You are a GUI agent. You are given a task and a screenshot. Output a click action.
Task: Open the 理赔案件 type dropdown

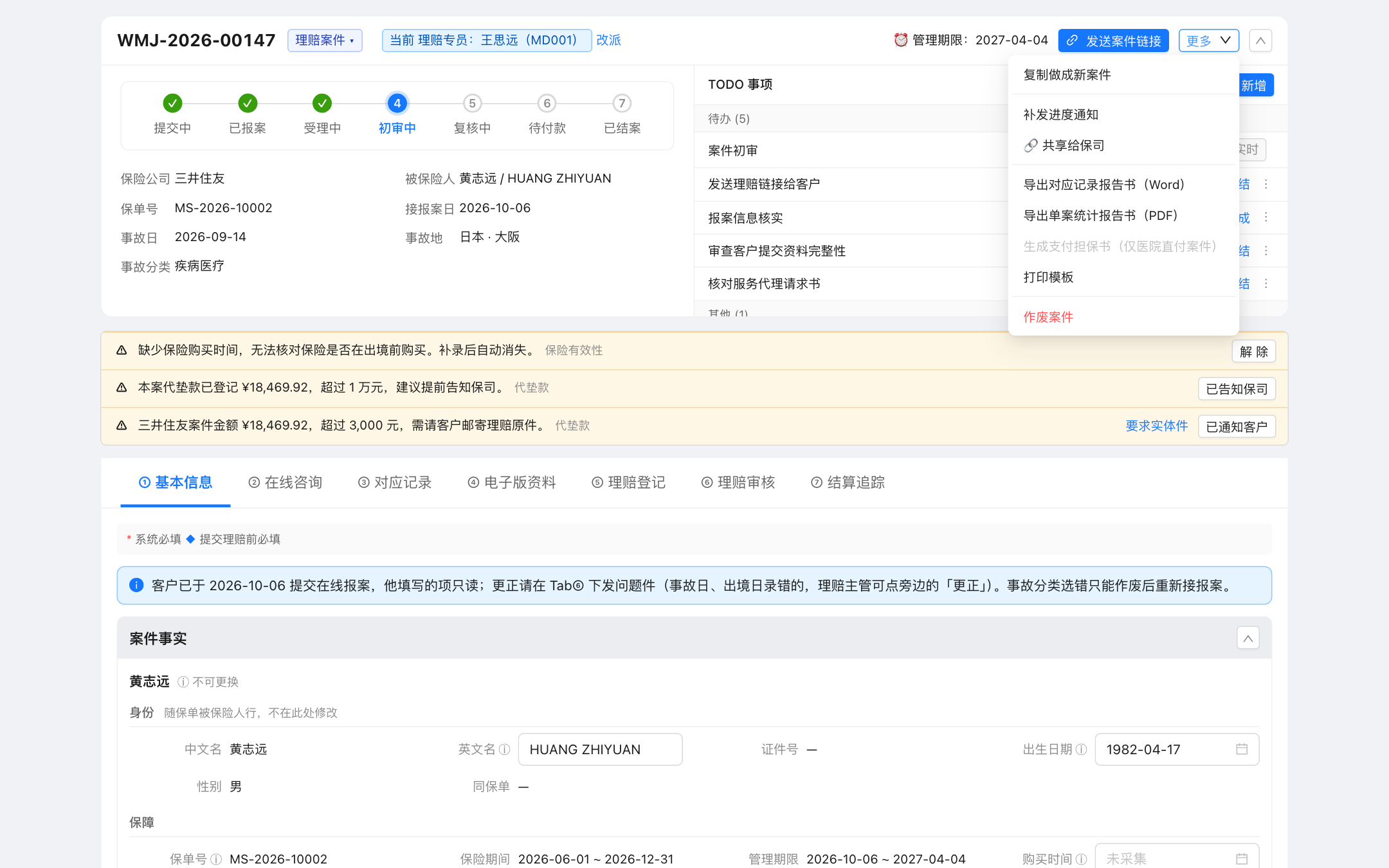tap(325, 40)
